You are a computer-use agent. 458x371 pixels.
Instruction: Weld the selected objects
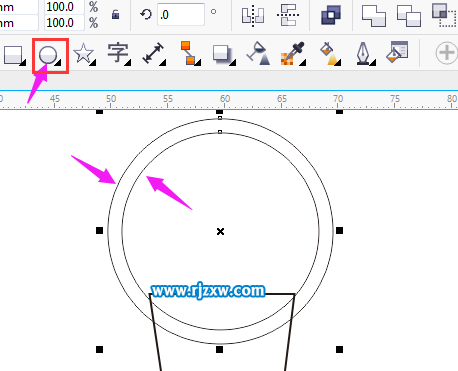pyautogui.click(x=374, y=15)
